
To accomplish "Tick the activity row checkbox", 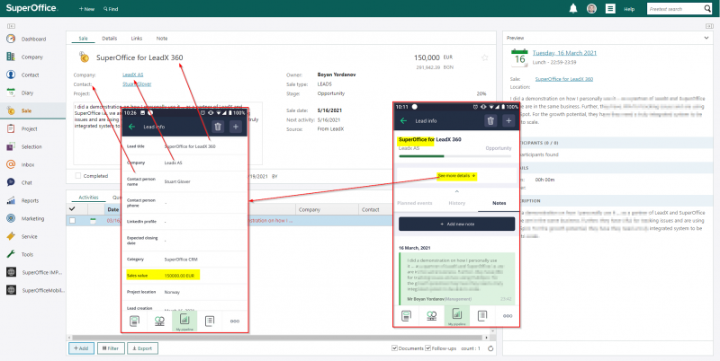I will (72, 221).
